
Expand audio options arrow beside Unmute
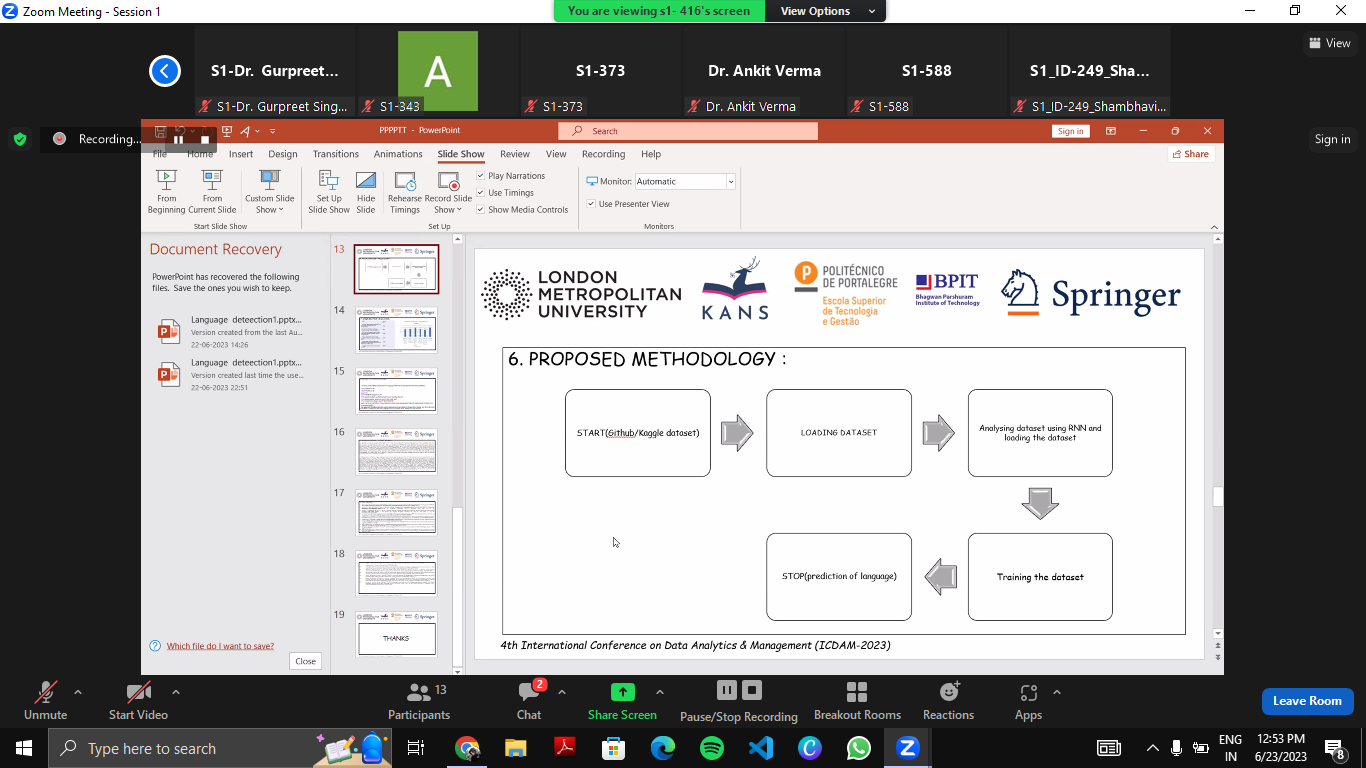[78, 692]
